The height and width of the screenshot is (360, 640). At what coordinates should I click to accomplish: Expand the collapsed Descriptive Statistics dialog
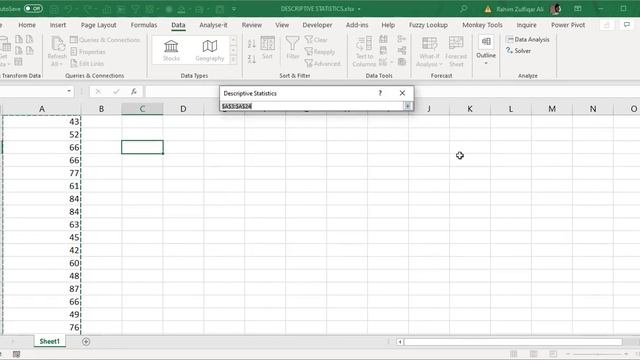tap(407, 106)
